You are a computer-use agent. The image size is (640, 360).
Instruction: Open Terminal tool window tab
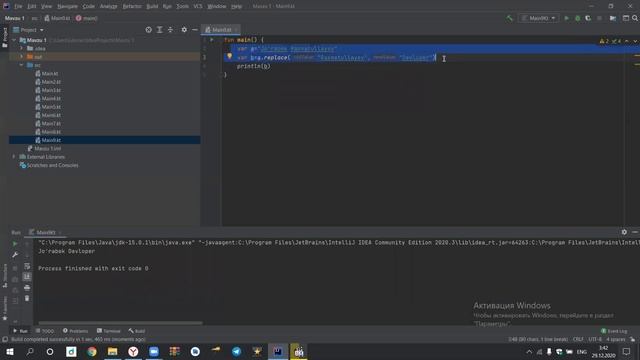point(109,331)
